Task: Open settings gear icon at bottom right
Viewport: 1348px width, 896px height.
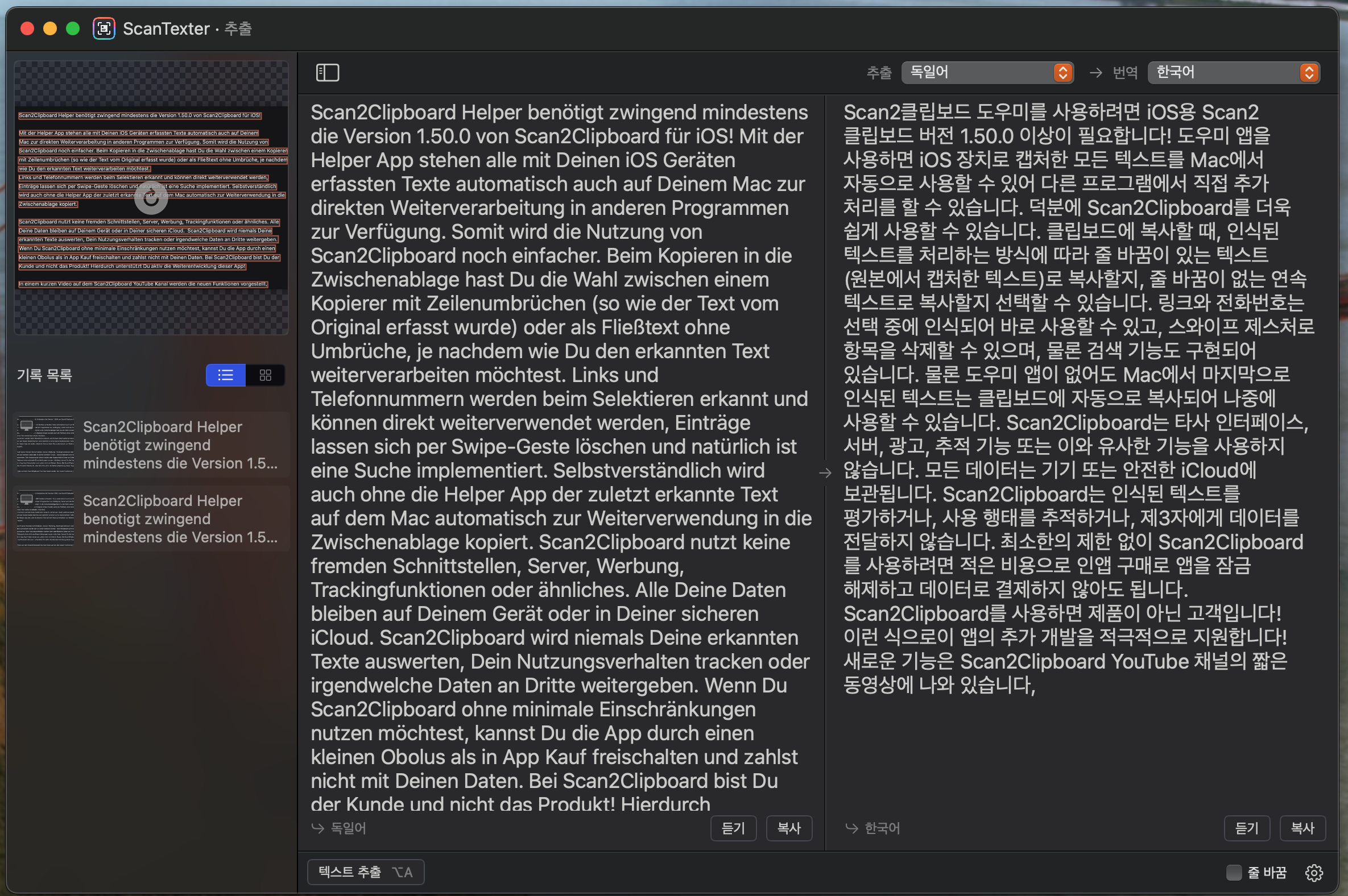Action: tap(1314, 873)
